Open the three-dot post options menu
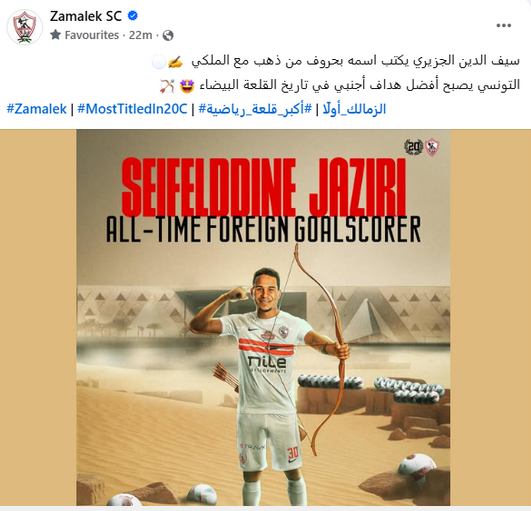 (504, 25)
